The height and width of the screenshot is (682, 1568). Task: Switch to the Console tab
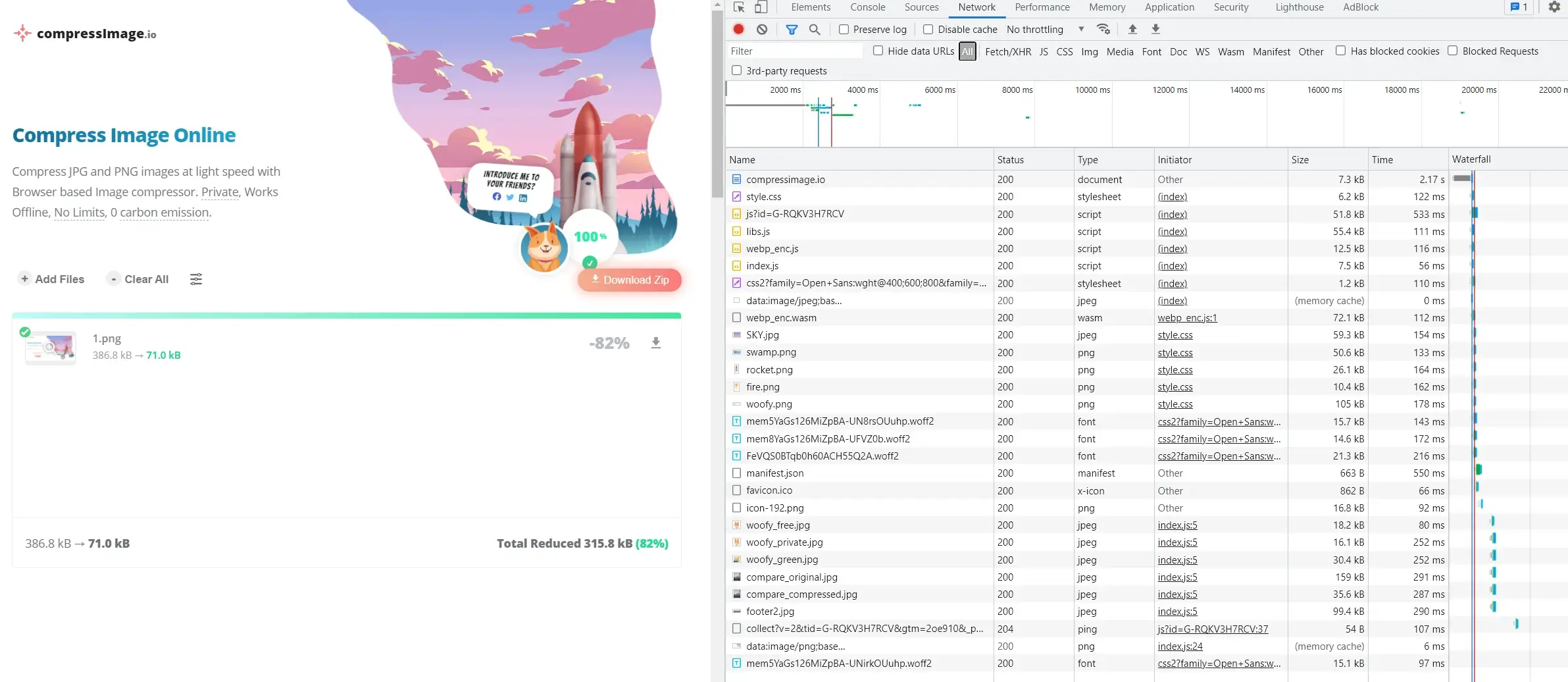[867, 7]
